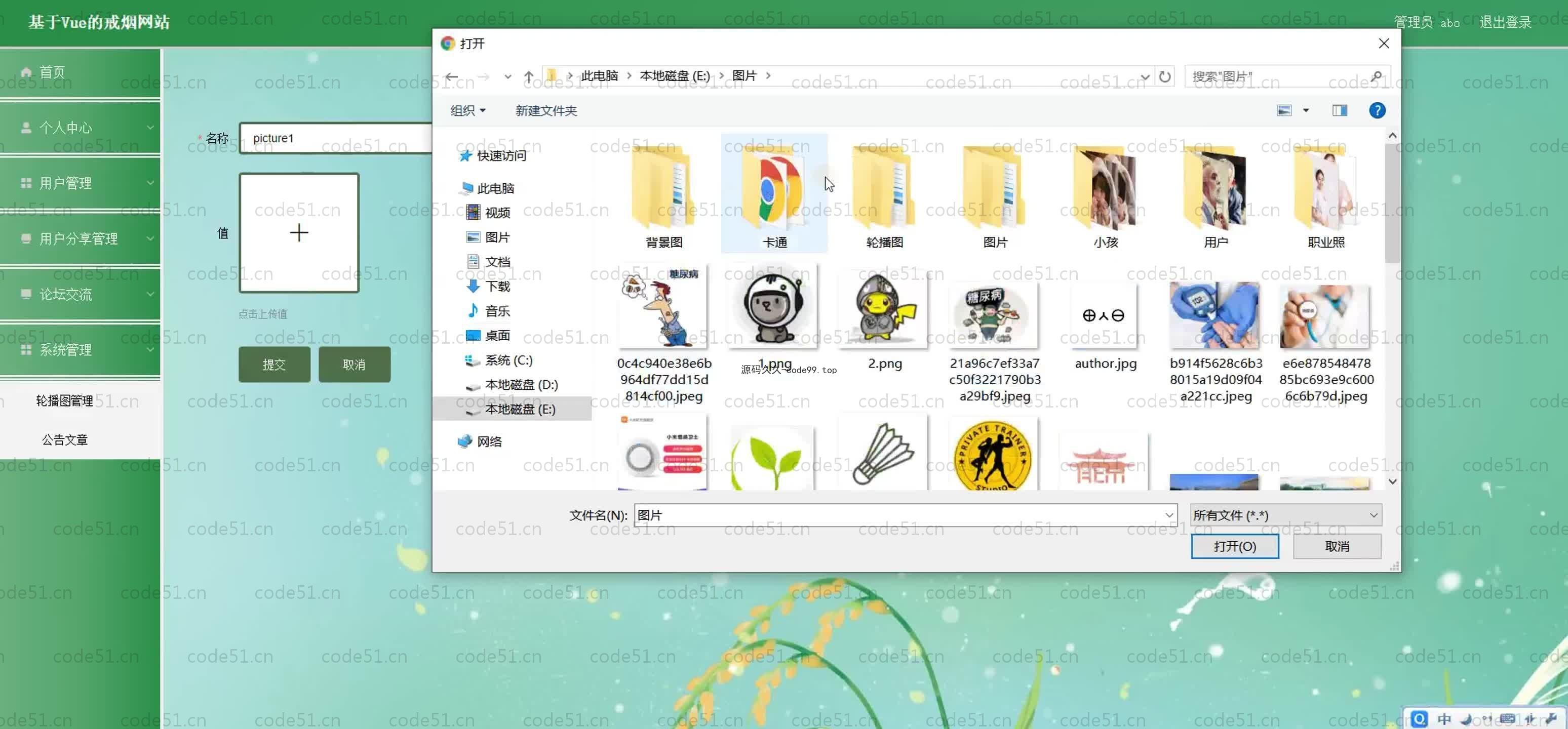Click 本地磁盘 (E:) in address breadcrumb
The width and height of the screenshot is (1568, 729).
[x=675, y=75]
